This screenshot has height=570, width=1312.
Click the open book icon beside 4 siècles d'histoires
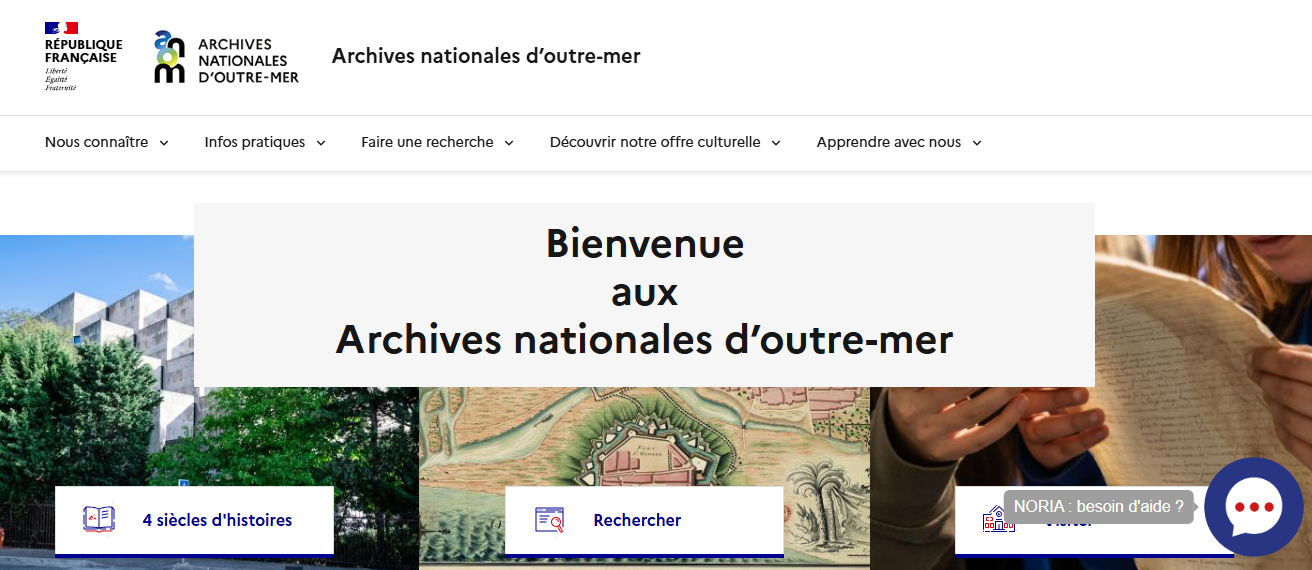(98, 519)
